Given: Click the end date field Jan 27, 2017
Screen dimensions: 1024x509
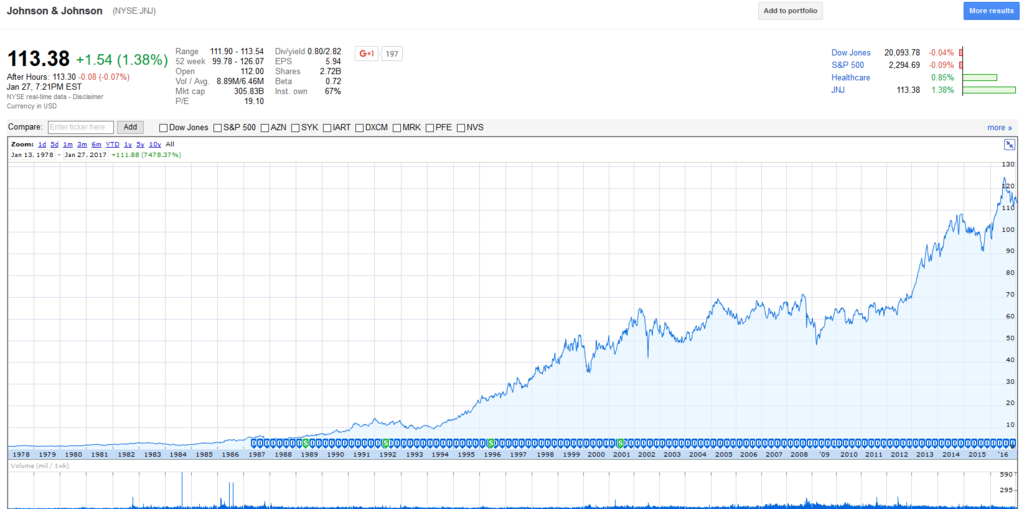Looking at the screenshot, I should [84, 155].
